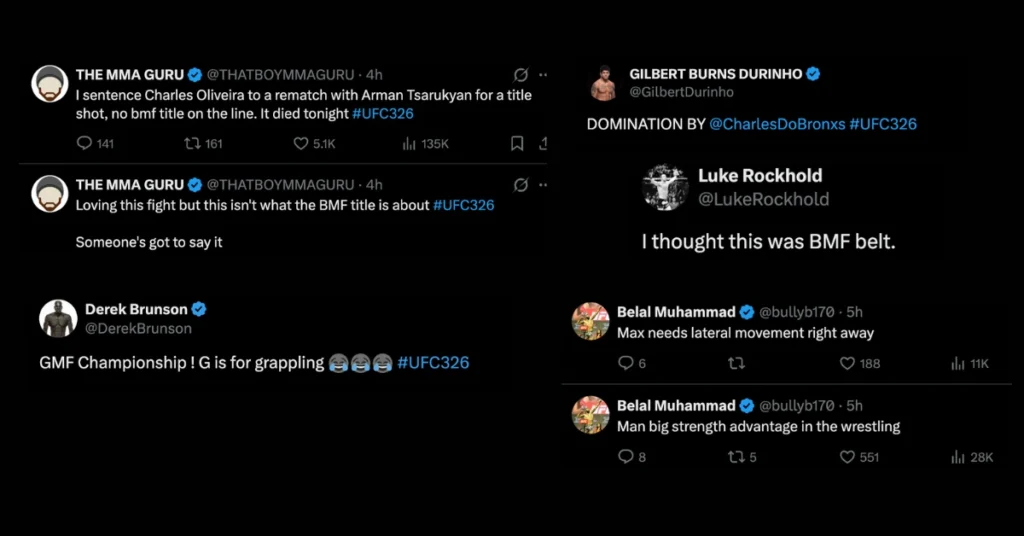This screenshot has width=1024, height=536.
Task: Like Belal's tweet with 551 likes
Action: point(847,457)
